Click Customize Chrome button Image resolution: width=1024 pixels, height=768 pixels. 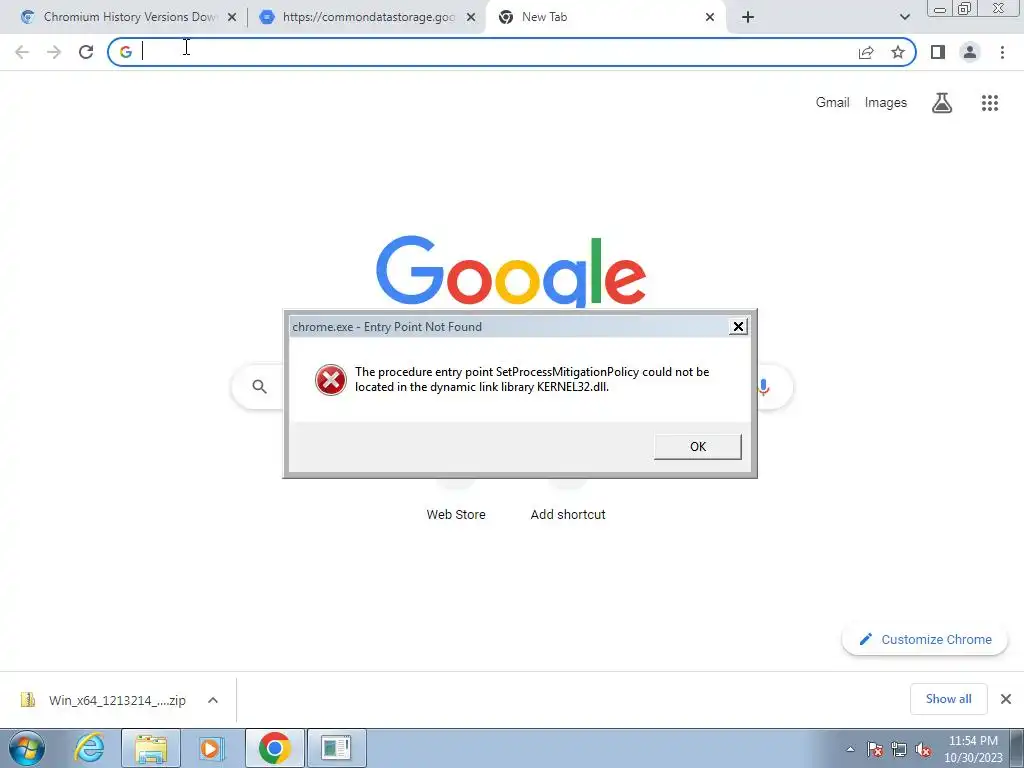(x=925, y=639)
